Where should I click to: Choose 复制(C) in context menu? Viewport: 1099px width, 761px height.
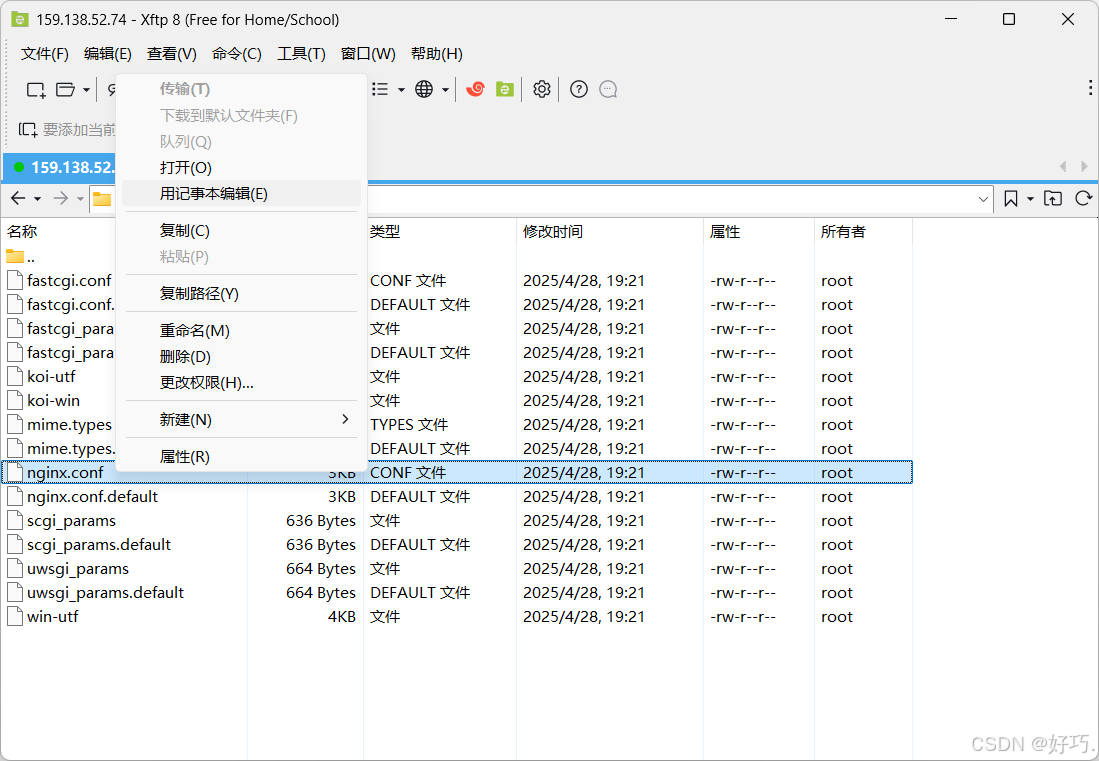point(241,231)
